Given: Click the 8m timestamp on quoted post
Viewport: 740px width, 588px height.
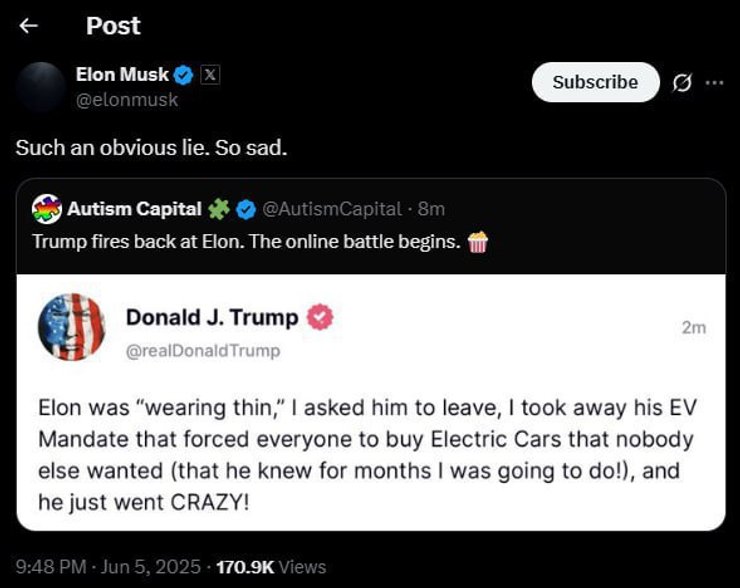Looking at the screenshot, I should point(432,209).
